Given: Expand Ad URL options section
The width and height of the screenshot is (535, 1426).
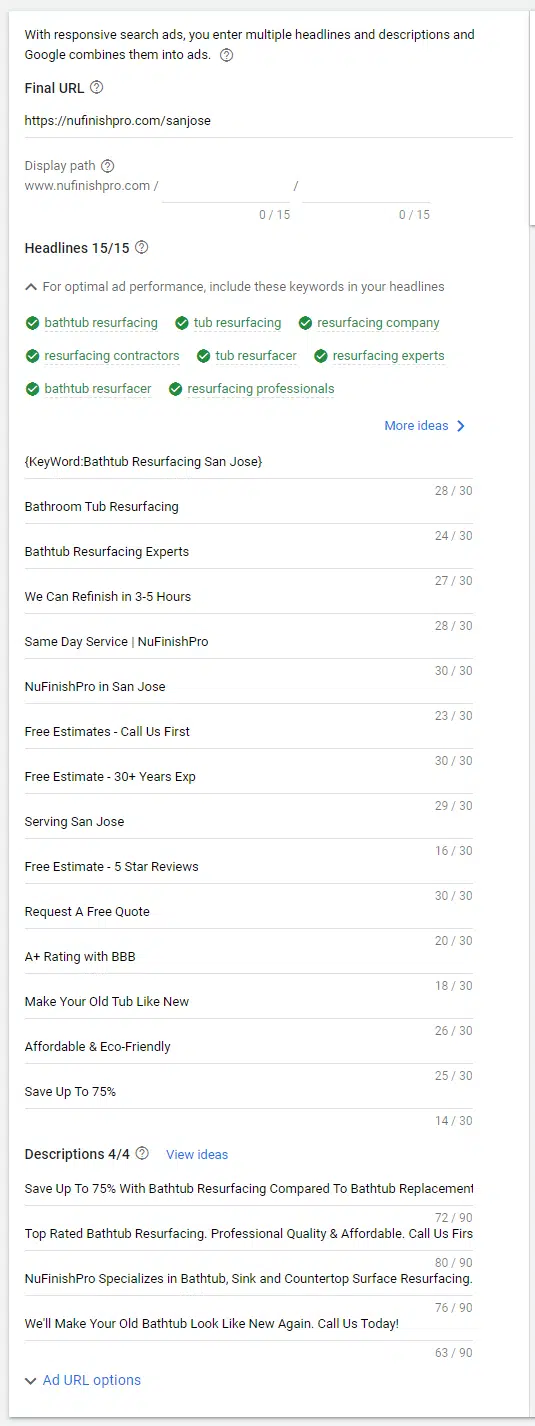Looking at the screenshot, I should coord(83,1380).
